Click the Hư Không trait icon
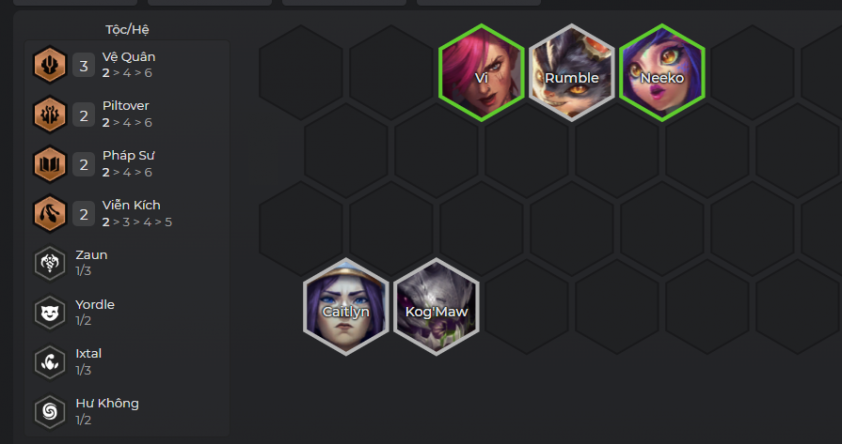842x444 pixels. [x=49, y=412]
